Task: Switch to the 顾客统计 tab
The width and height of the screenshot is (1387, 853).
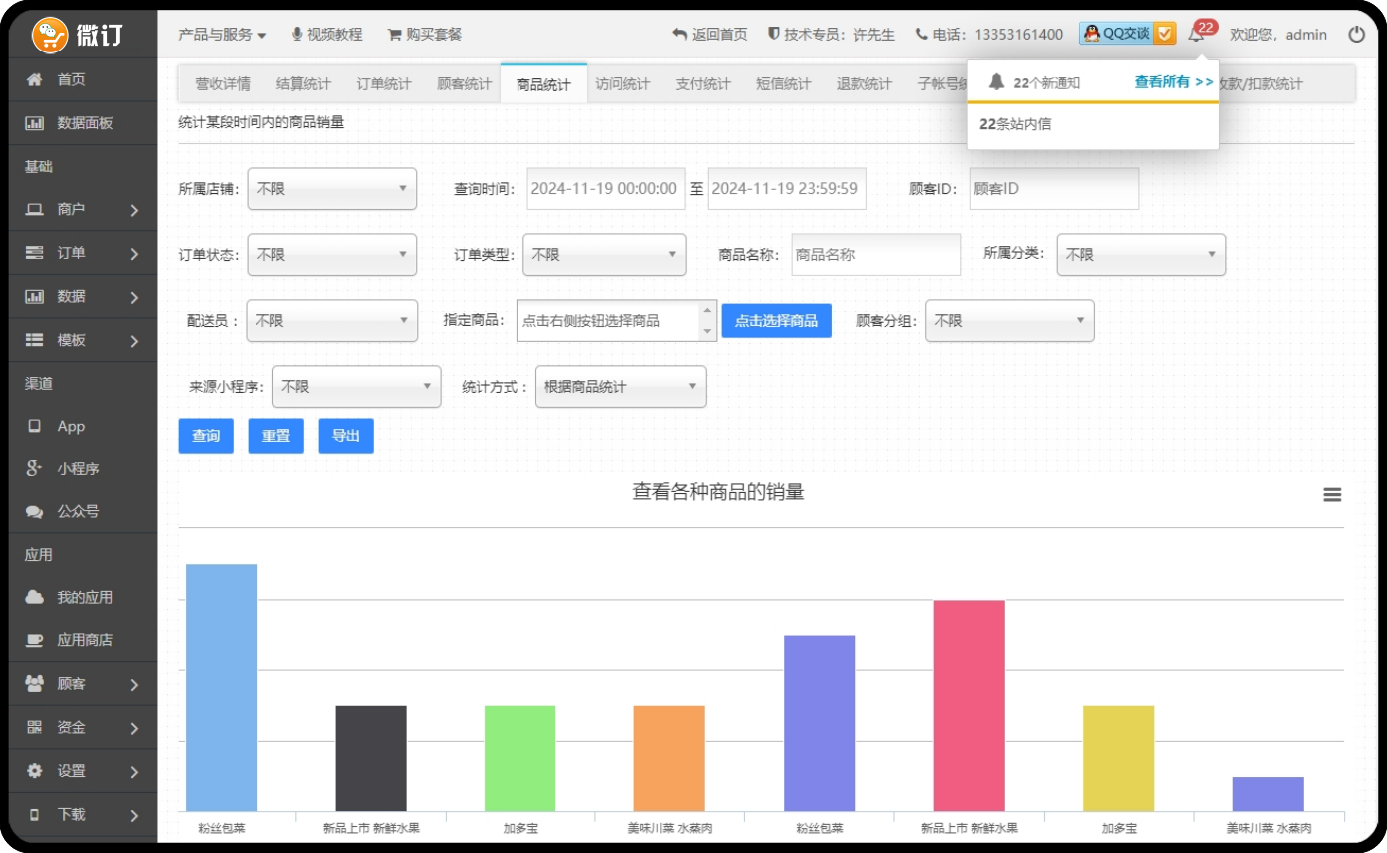Action: tap(465, 84)
